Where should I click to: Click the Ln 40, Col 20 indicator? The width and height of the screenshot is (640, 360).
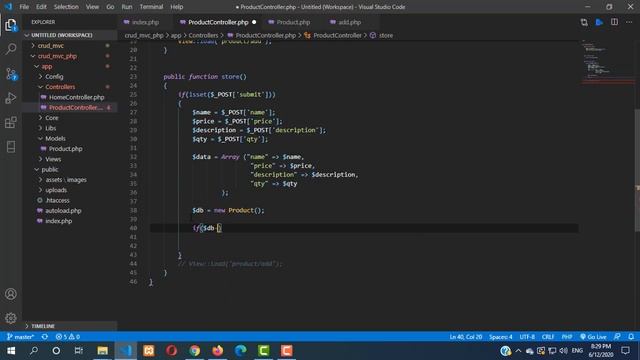pyautogui.click(x=465, y=337)
